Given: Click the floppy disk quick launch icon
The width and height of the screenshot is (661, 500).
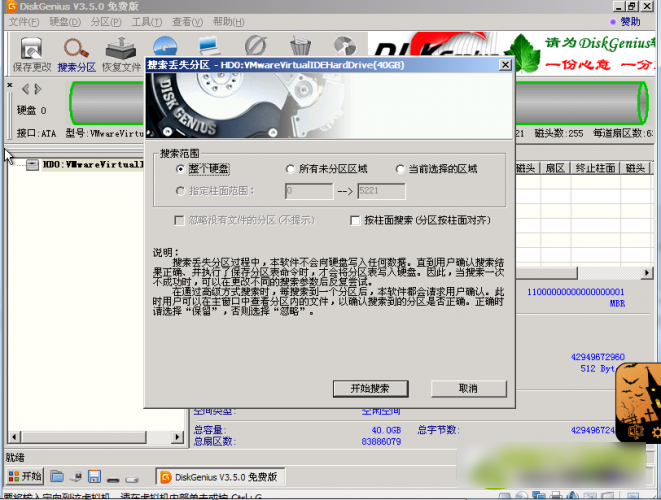Looking at the screenshot, I should 94,477.
